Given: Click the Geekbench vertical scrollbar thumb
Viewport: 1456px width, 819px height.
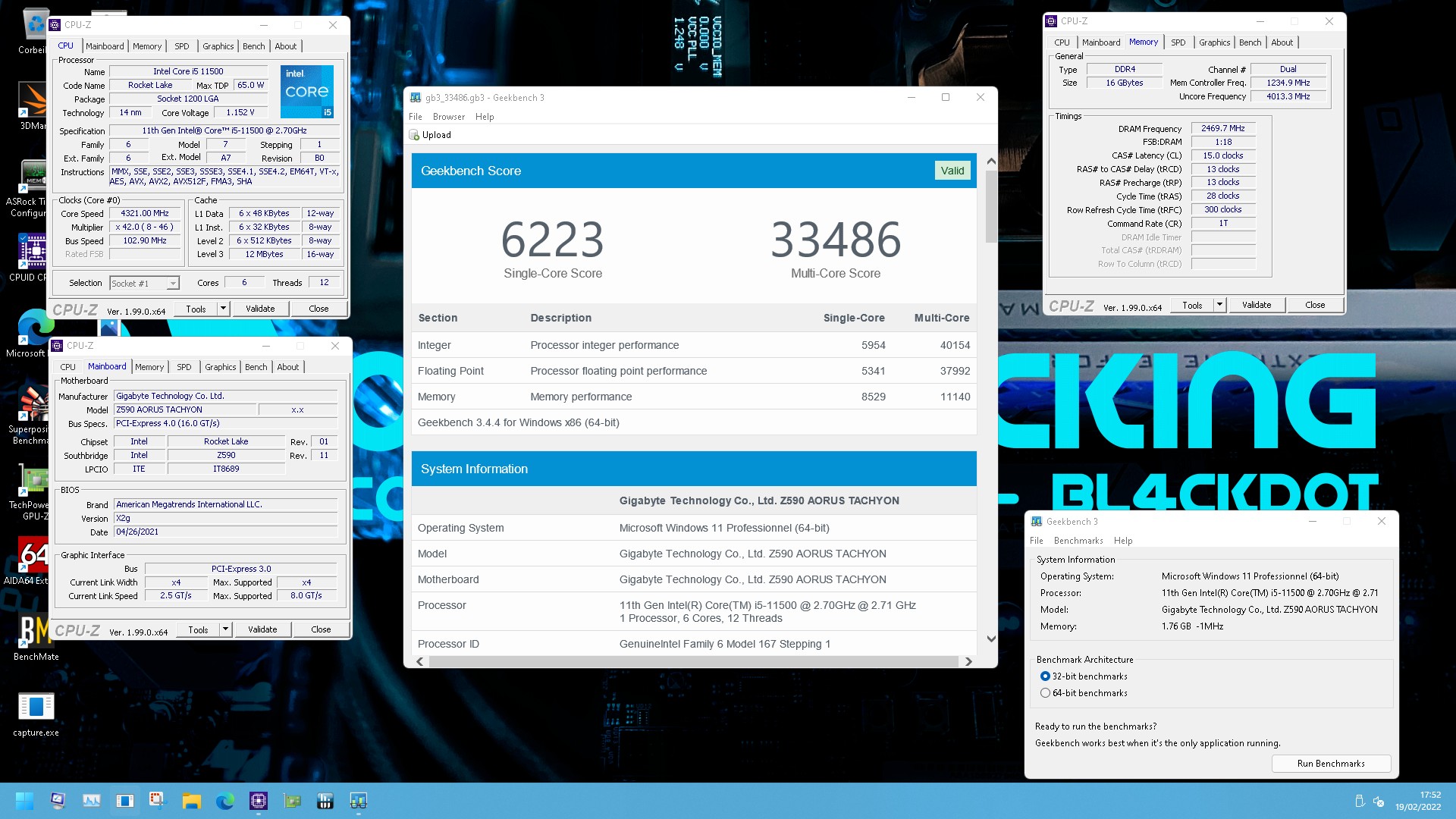Looking at the screenshot, I should 991,206.
